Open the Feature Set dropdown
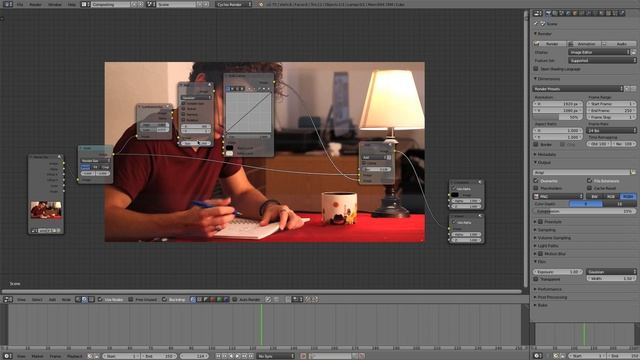 [602, 60]
